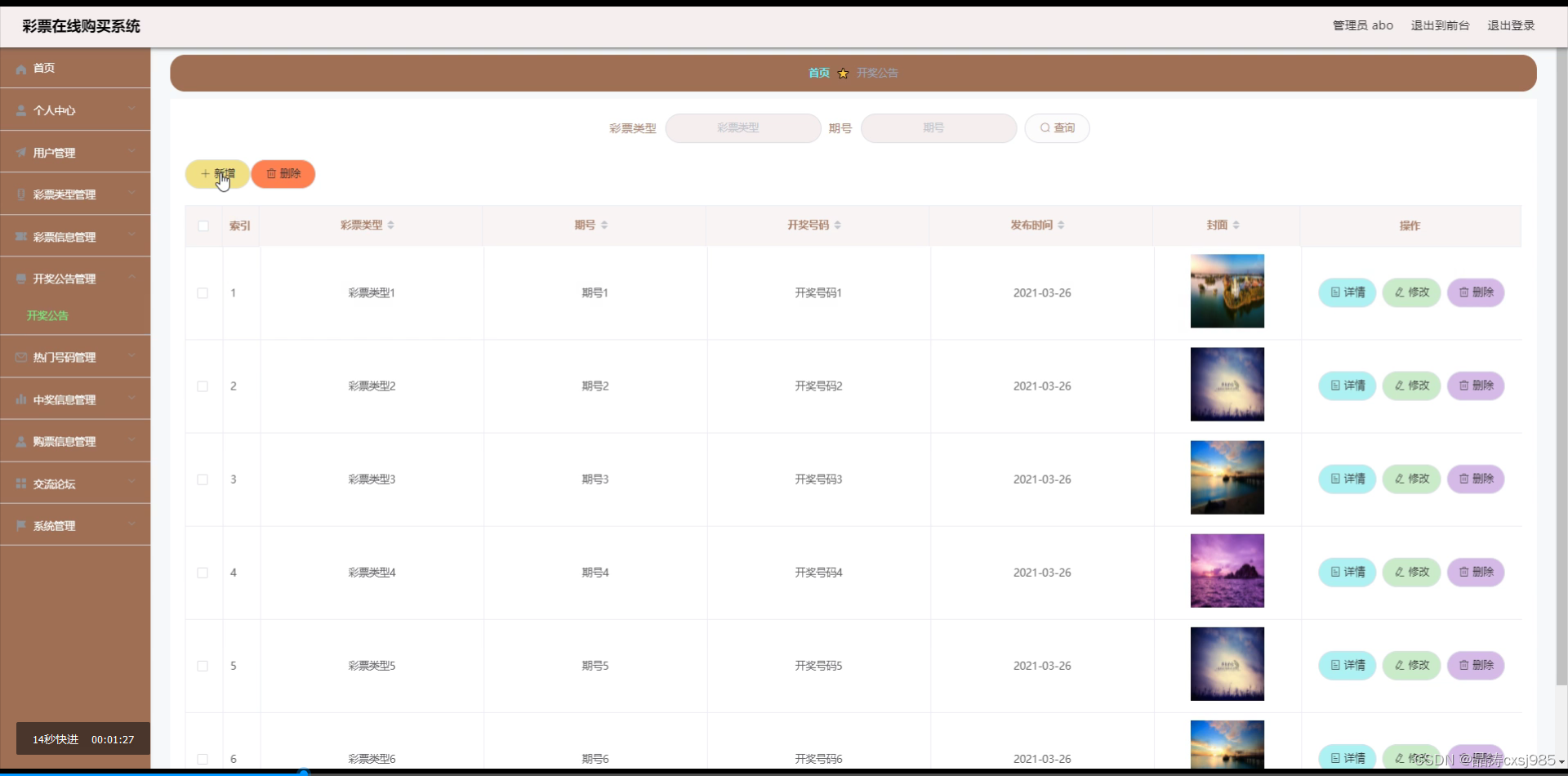Click the flag icon beside 系统管理
Image resolution: width=1568 pixels, height=776 pixels.
click(x=21, y=526)
